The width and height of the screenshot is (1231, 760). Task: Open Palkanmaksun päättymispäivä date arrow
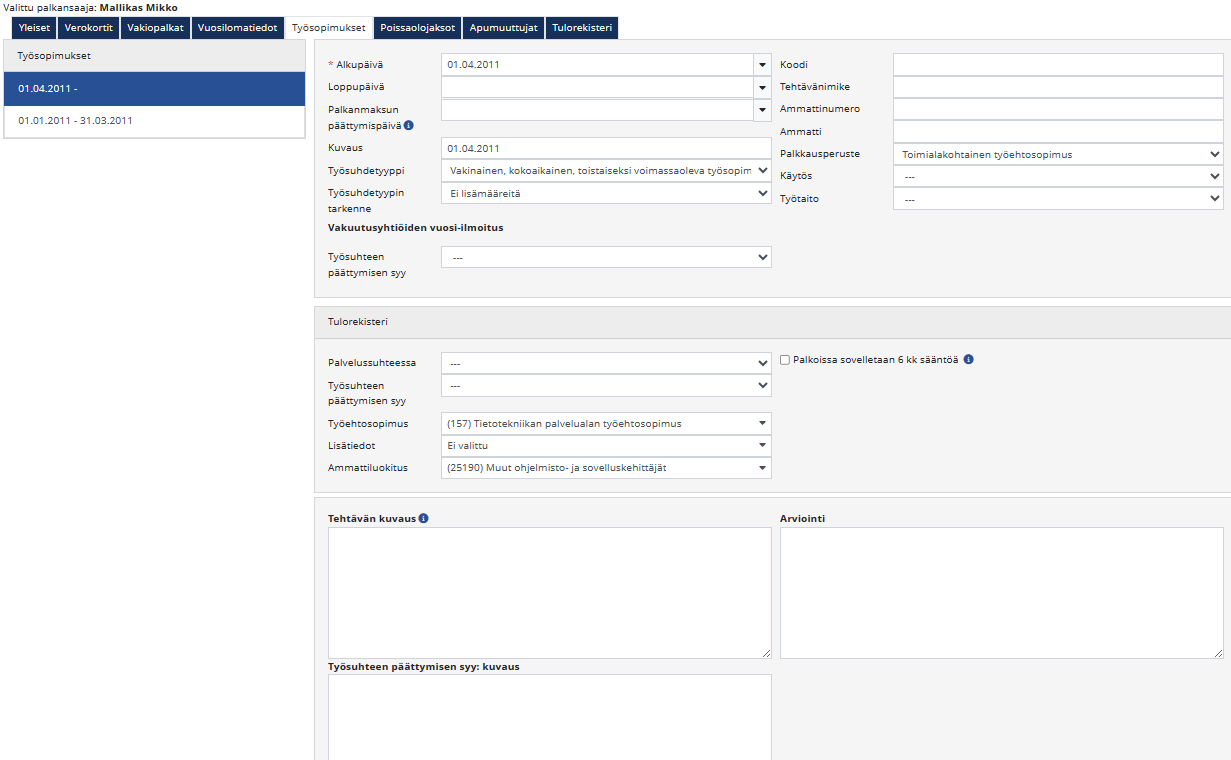click(x=762, y=110)
